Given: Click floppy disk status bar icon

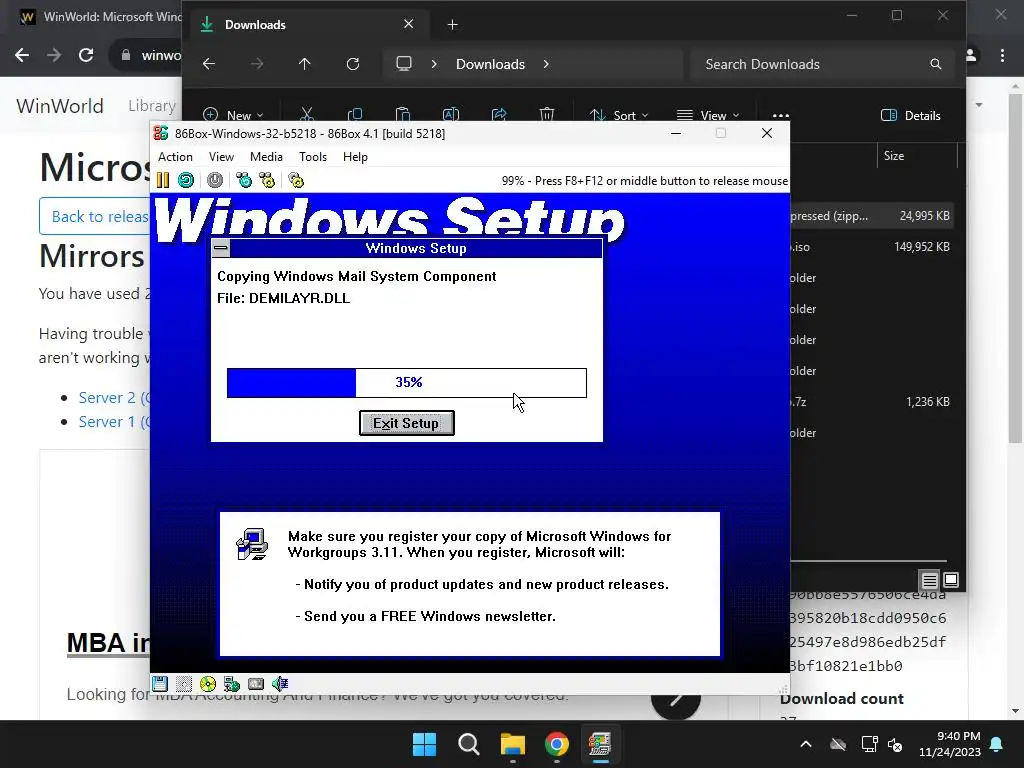Looking at the screenshot, I should [160, 684].
